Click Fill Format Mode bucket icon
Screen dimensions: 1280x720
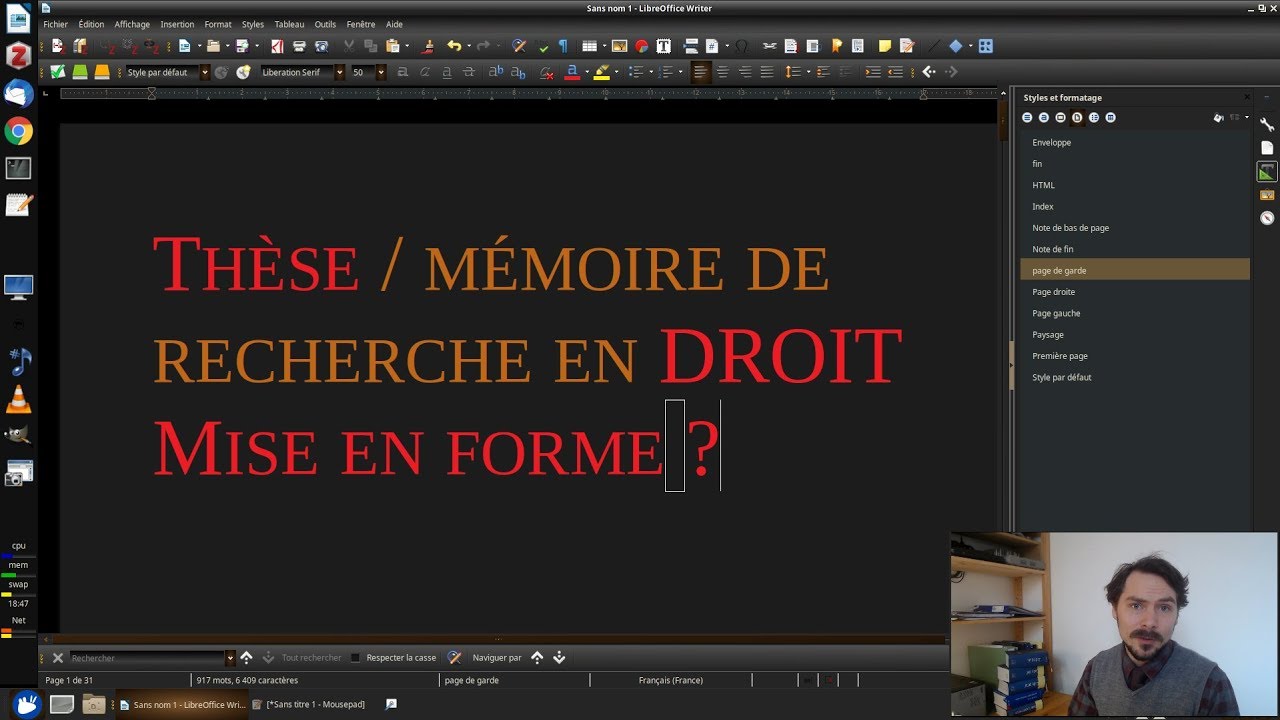(1218, 117)
